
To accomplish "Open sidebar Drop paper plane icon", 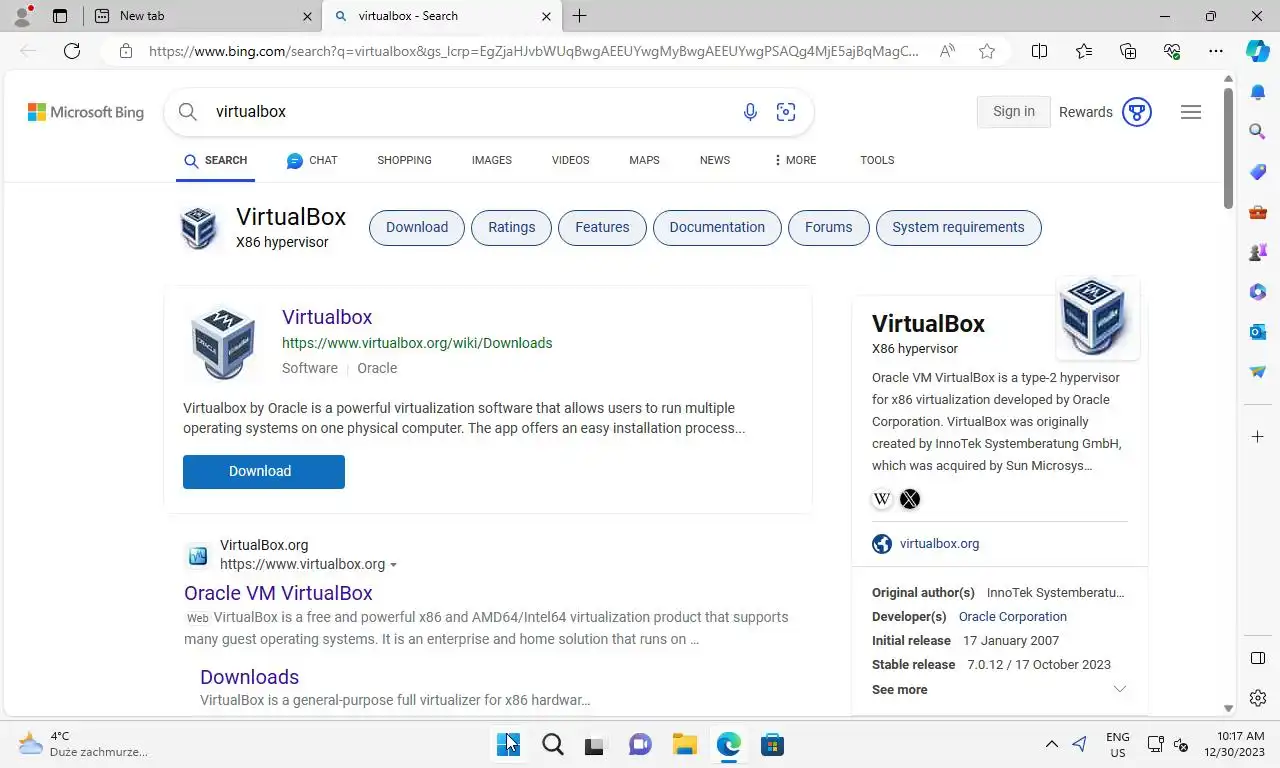I will pos(1258,372).
